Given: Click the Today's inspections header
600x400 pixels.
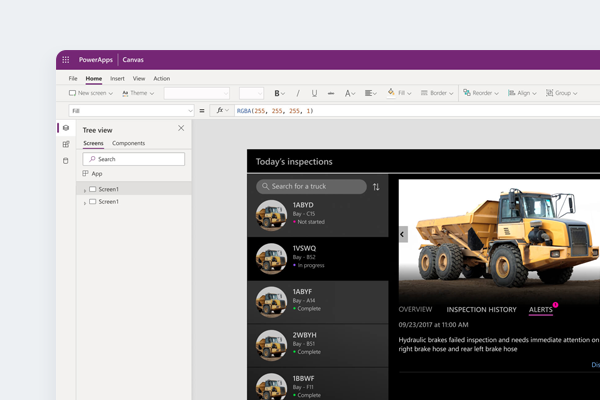Looking at the screenshot, I should (x=294, y=162).
